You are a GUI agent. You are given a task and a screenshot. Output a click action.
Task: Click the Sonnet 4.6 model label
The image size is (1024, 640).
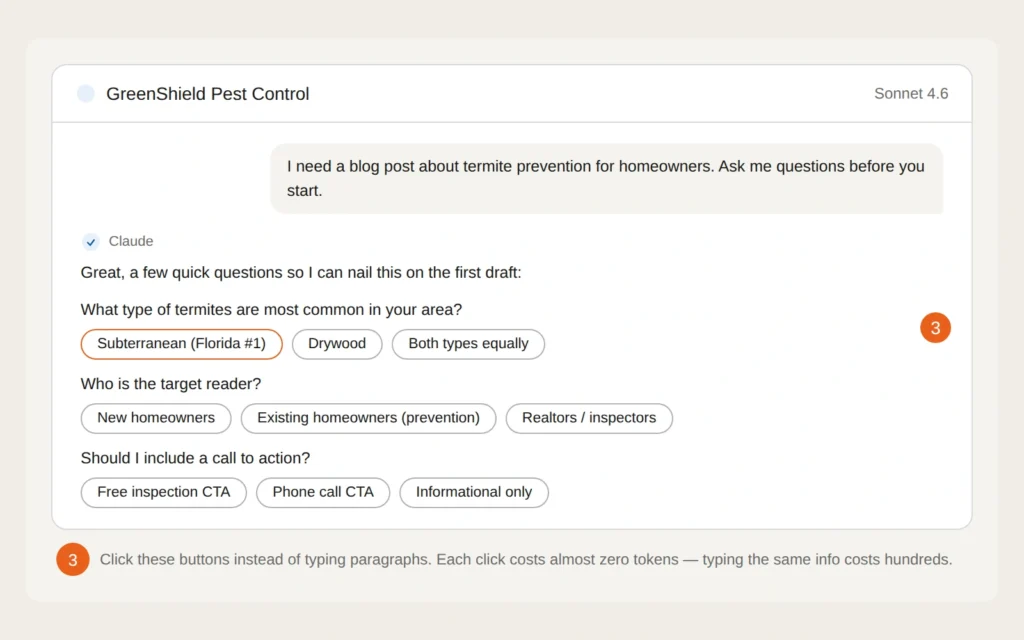911,93
